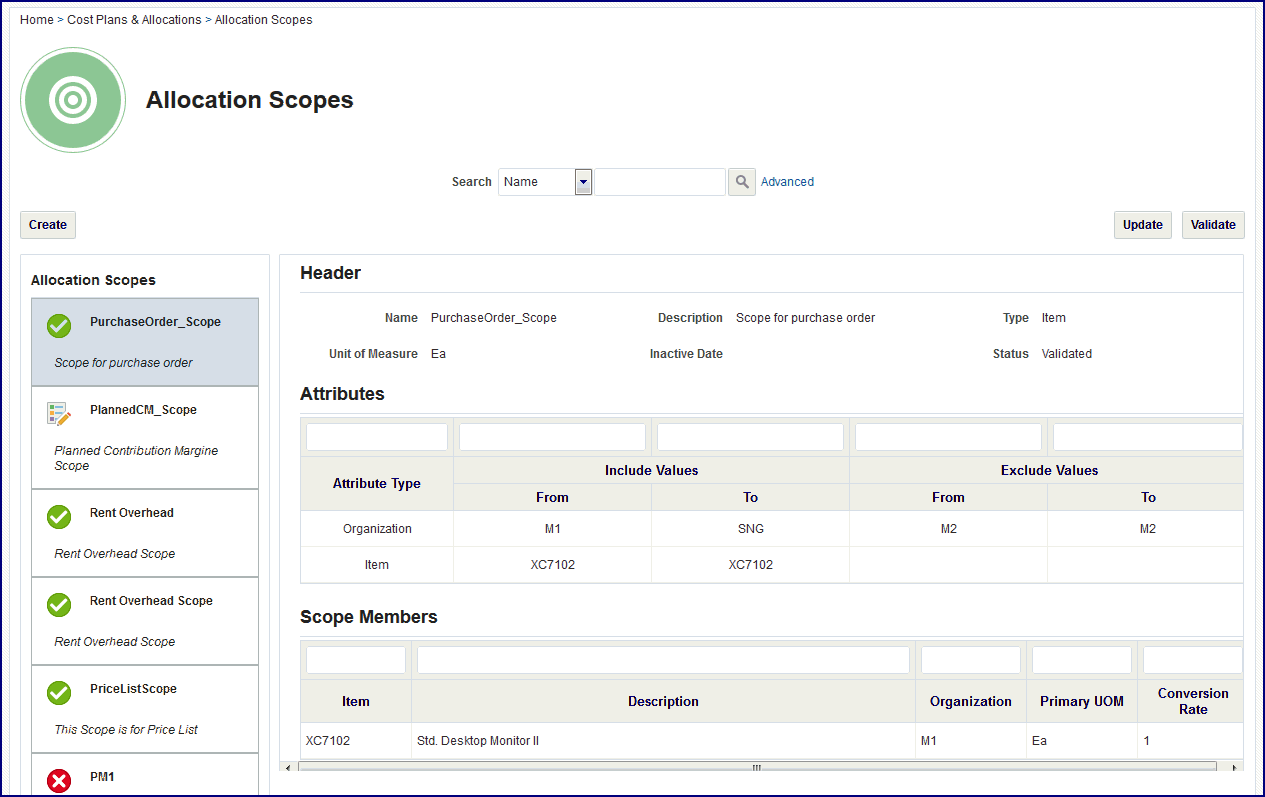Click the Conversion Rate column header

[1192, 701]
